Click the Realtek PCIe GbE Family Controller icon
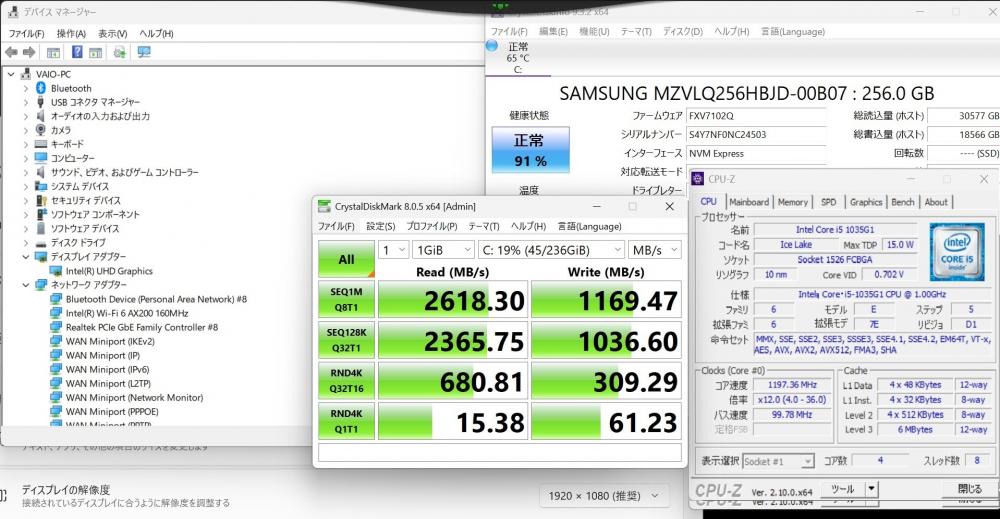 [x=56, y=327]
